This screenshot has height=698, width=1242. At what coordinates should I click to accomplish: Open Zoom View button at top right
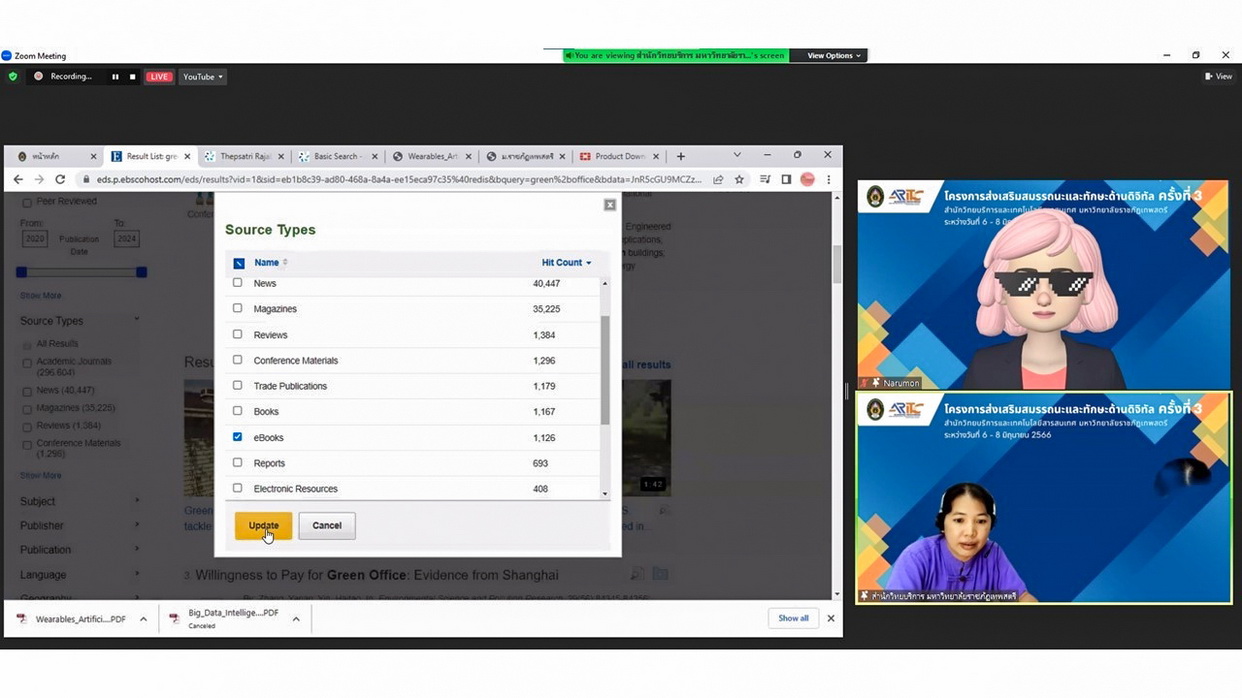tap(1218, 77)
